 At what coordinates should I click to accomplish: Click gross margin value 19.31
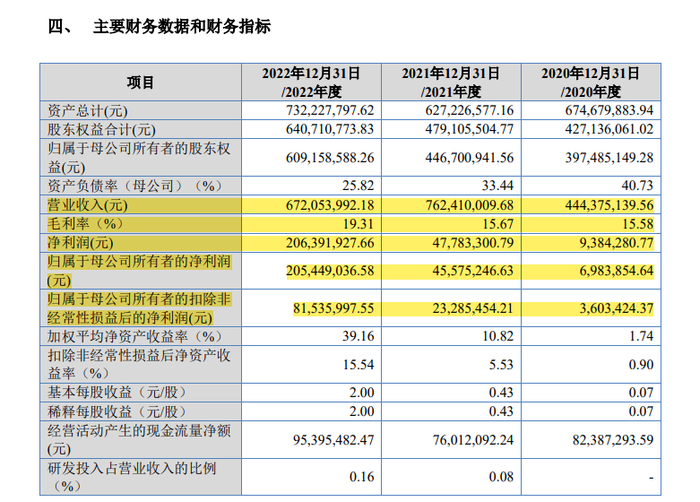[358, 224]
